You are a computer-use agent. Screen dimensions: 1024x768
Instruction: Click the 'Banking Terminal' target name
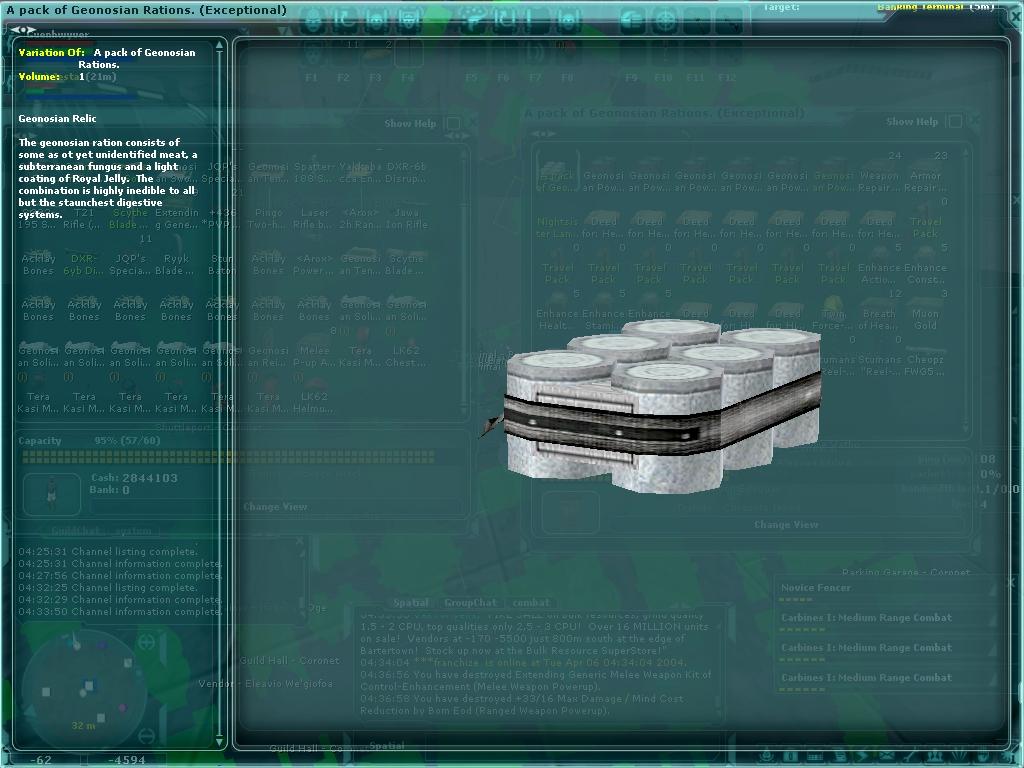click(920, 7)
